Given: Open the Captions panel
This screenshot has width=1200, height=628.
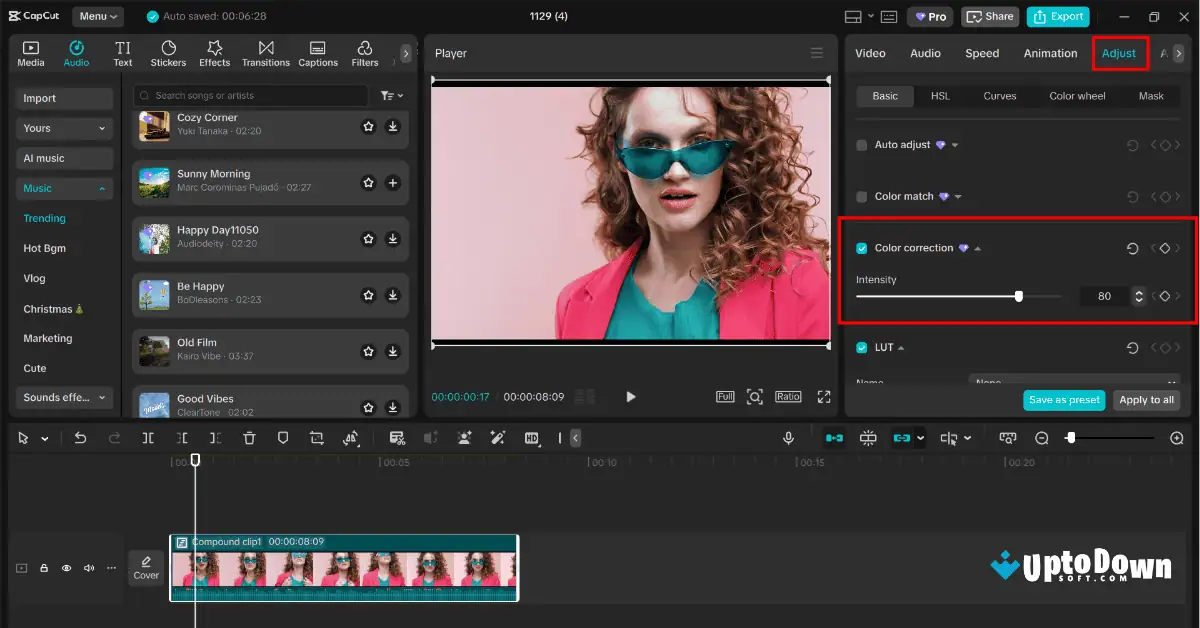Looking at the screenshot, I should [317, 53].
